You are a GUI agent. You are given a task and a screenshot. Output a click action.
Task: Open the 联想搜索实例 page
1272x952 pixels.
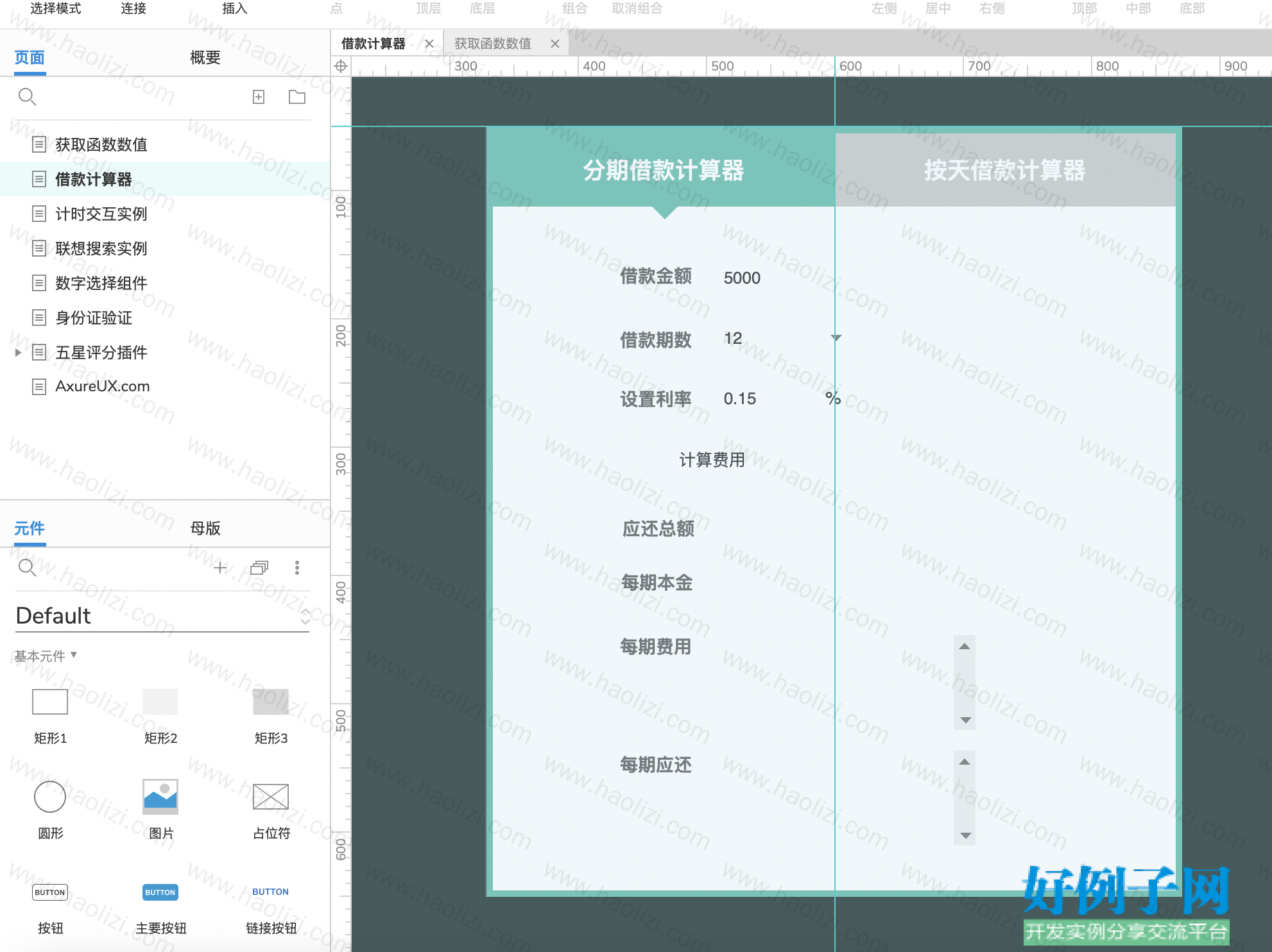click(101, 248)
